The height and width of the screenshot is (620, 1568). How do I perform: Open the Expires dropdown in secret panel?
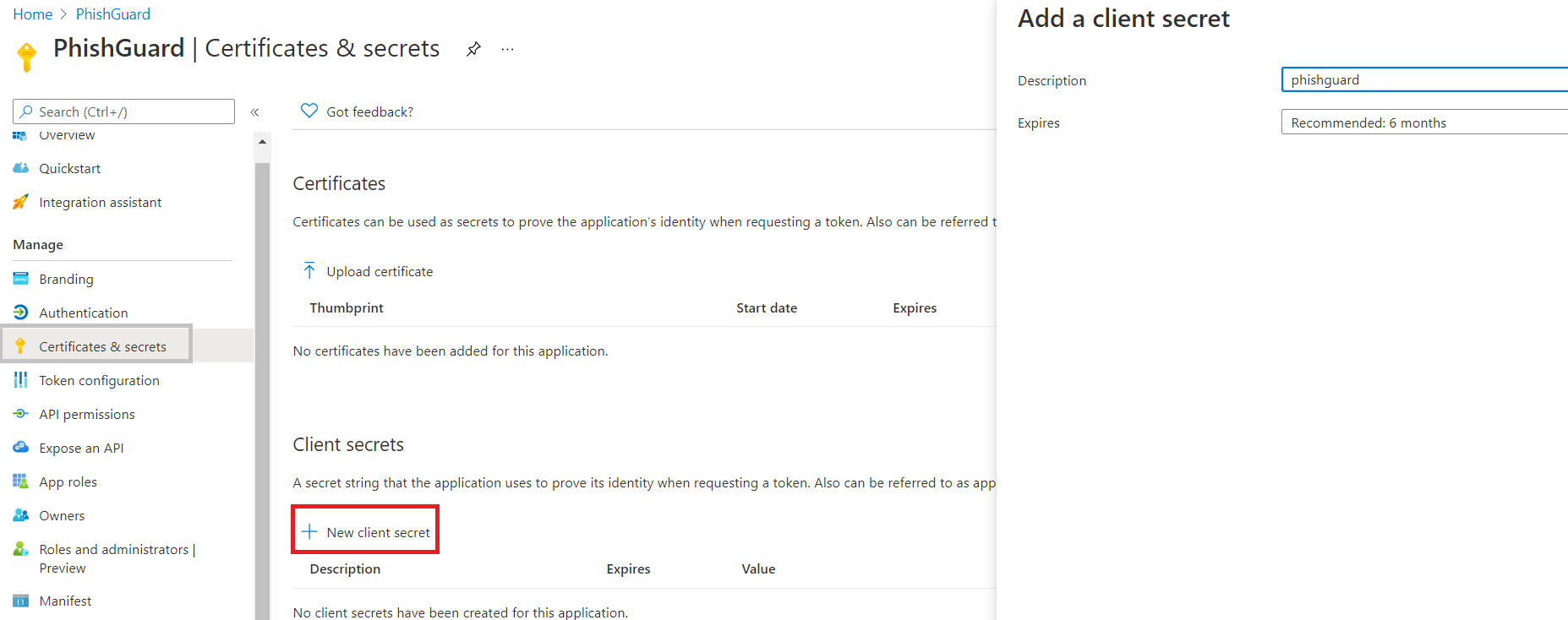[x=1424, y=122]
